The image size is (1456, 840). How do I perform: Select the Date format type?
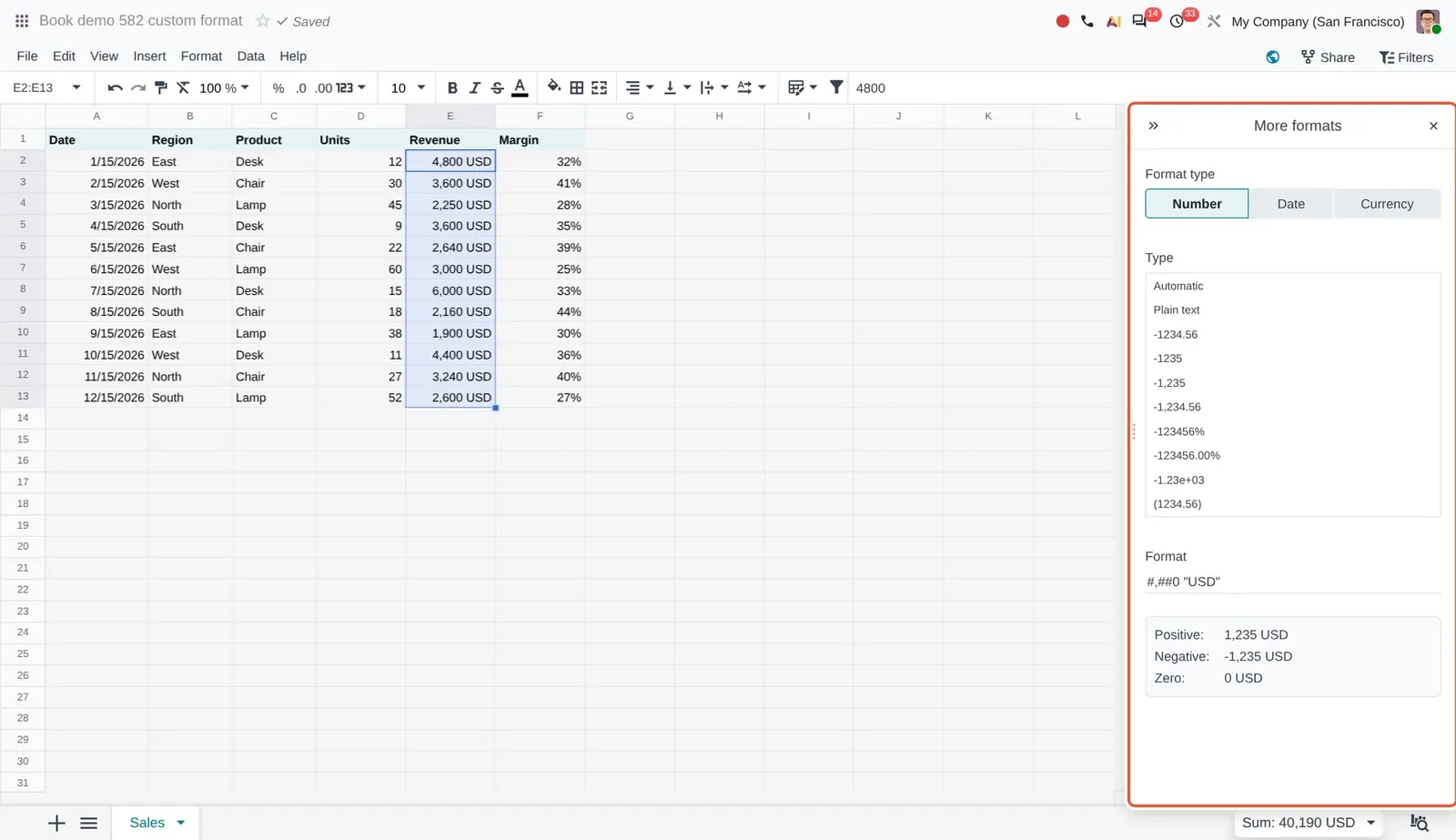point(1290,204)
